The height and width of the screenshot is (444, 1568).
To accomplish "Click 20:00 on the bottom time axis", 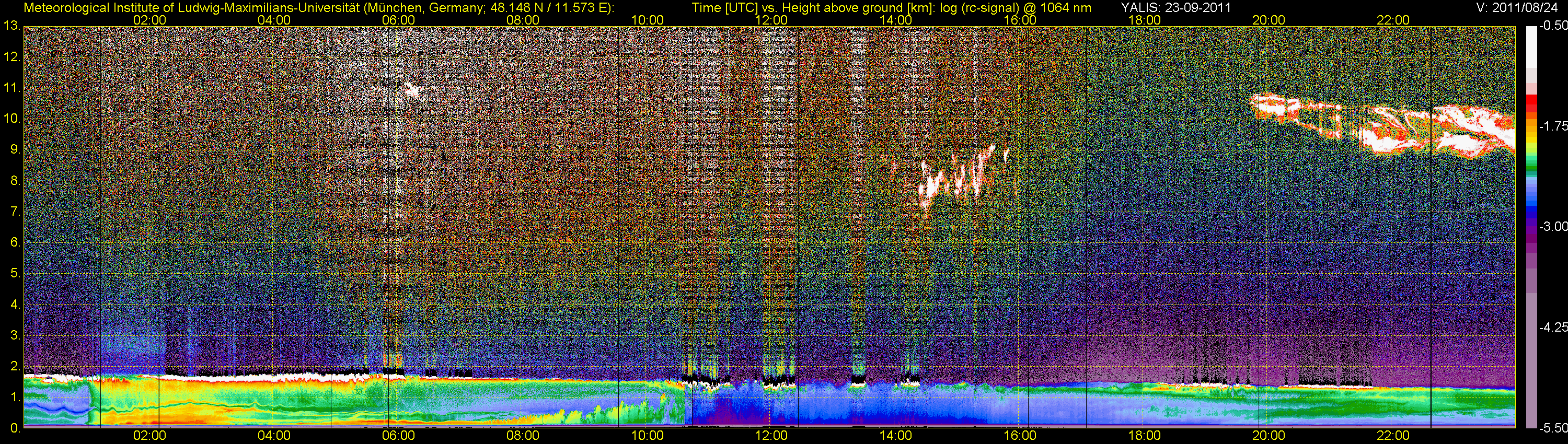I will (x=1269, y=436).
